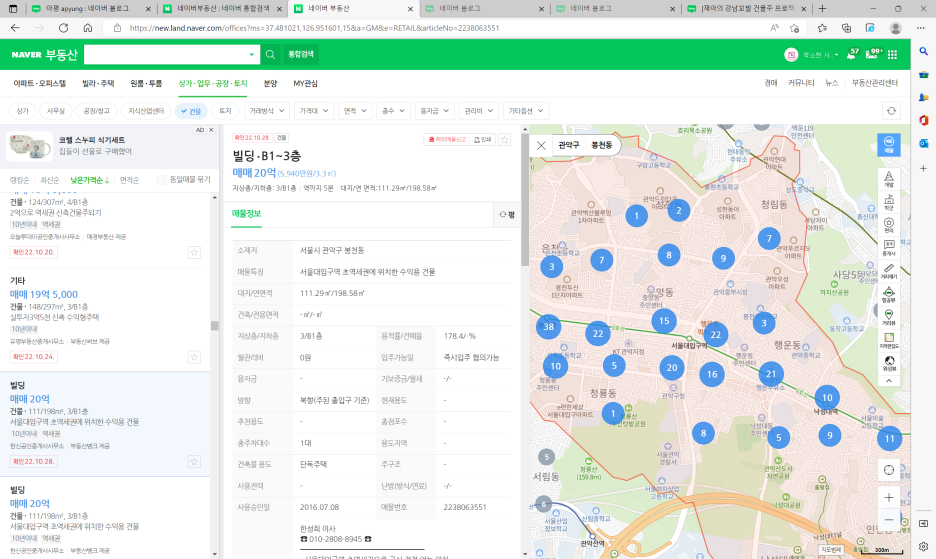This screenshot has width=936, height=559.
Task: Click the map cluster marker showing 38
Action: (x=548, y=327)
